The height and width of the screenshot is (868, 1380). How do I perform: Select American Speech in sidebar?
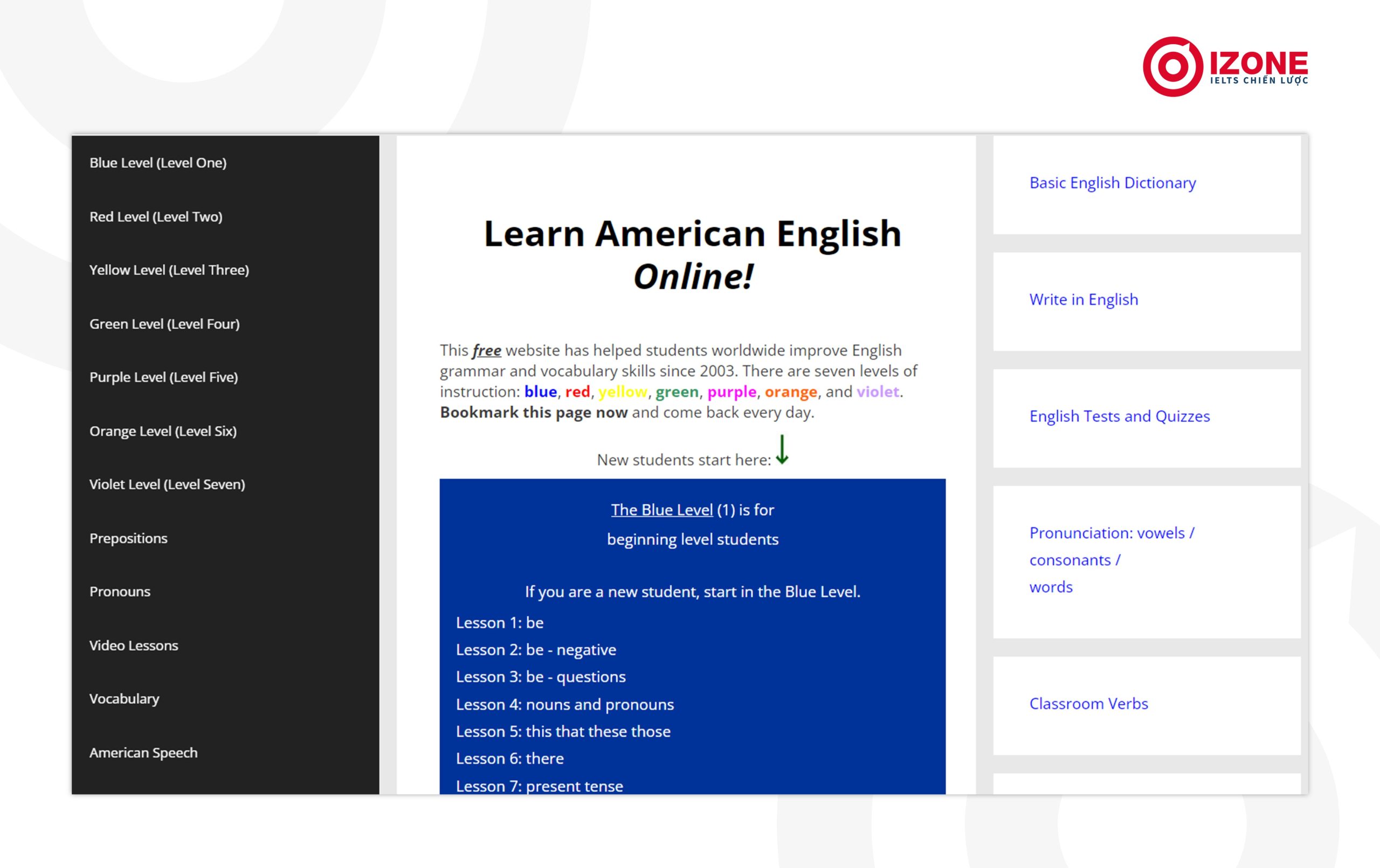click(x=143, y=751)
